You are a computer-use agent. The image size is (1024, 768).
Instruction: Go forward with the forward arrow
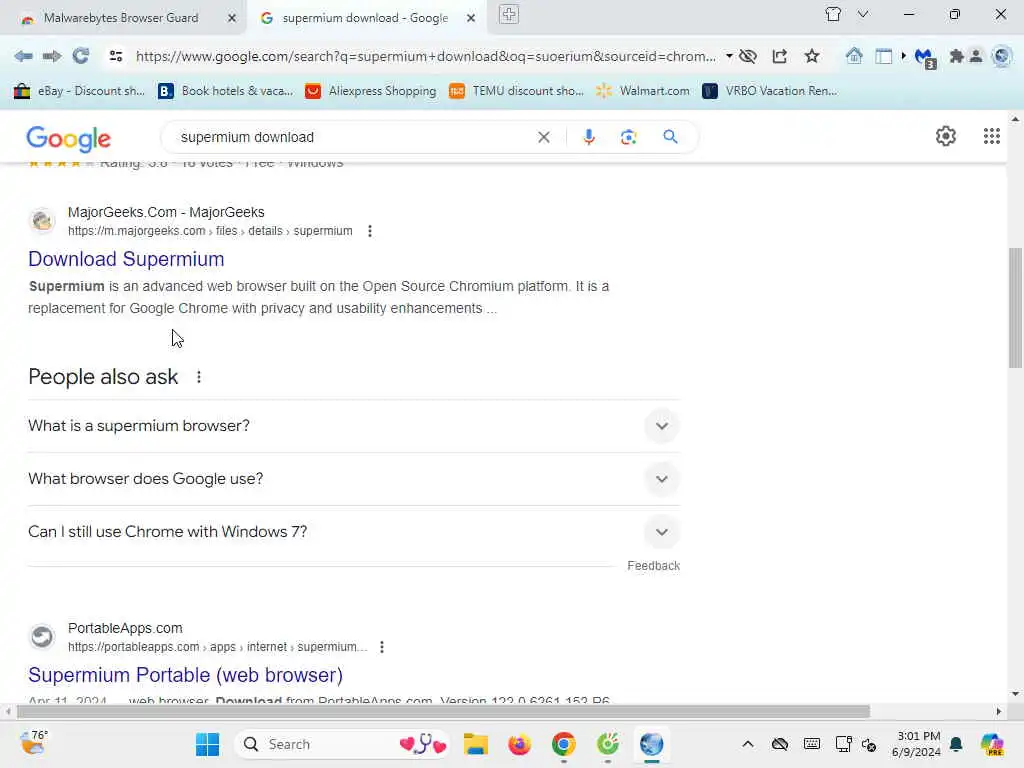52,56
